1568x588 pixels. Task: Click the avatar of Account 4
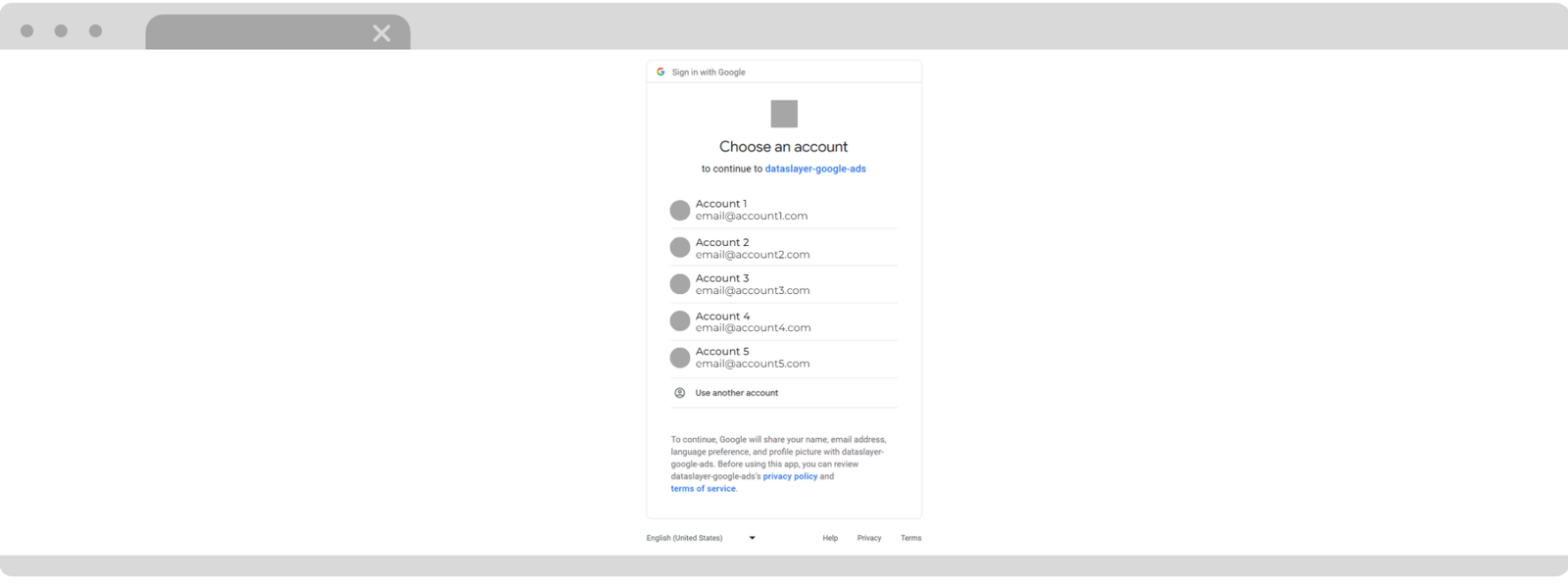click(680, 321)
